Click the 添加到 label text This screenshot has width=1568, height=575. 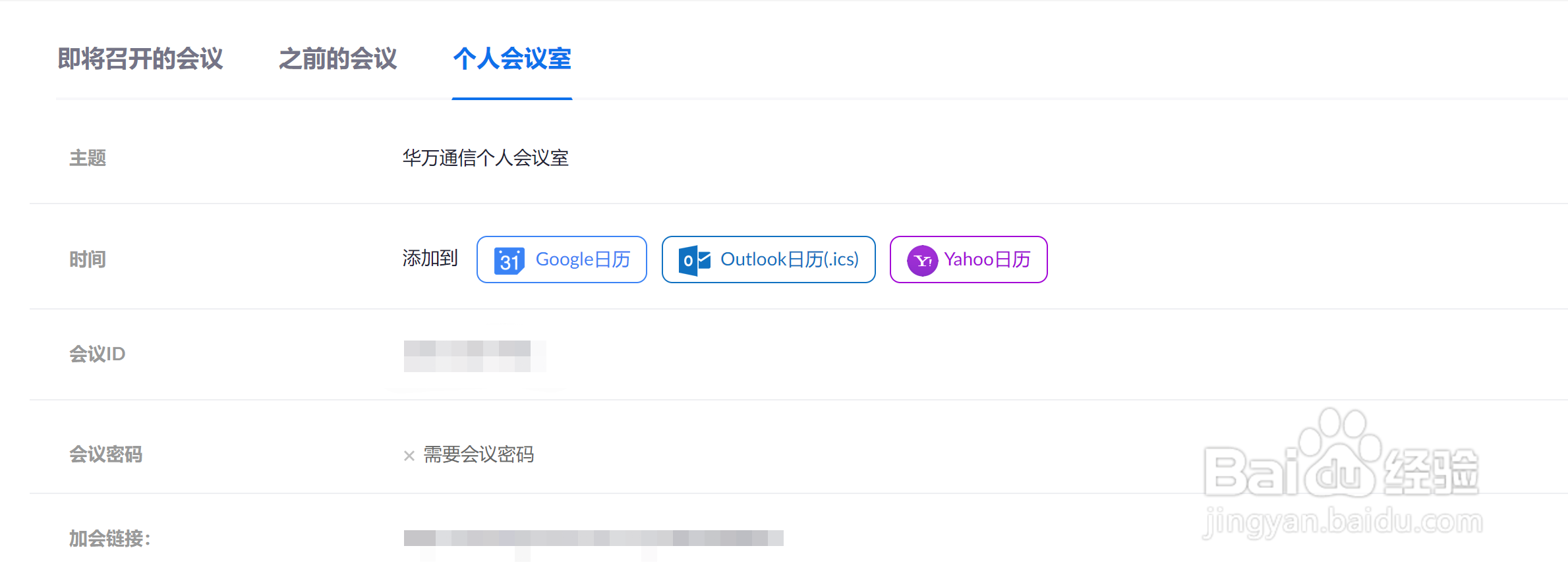(430, 258)
